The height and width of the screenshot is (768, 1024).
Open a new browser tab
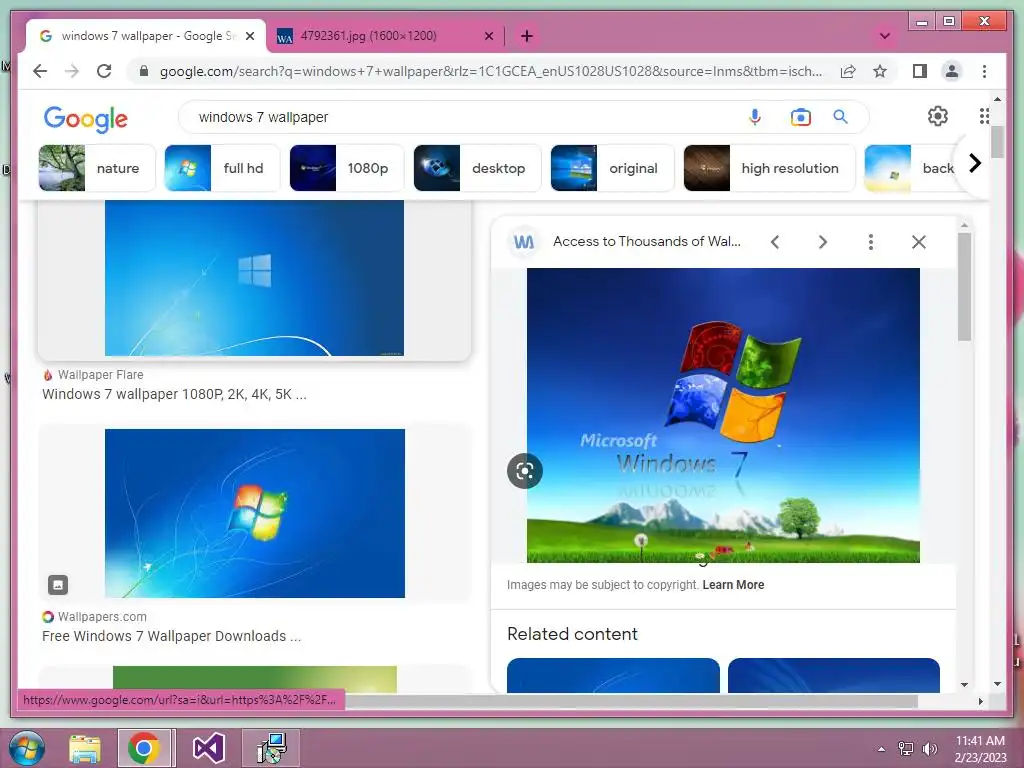pos(527,36)
